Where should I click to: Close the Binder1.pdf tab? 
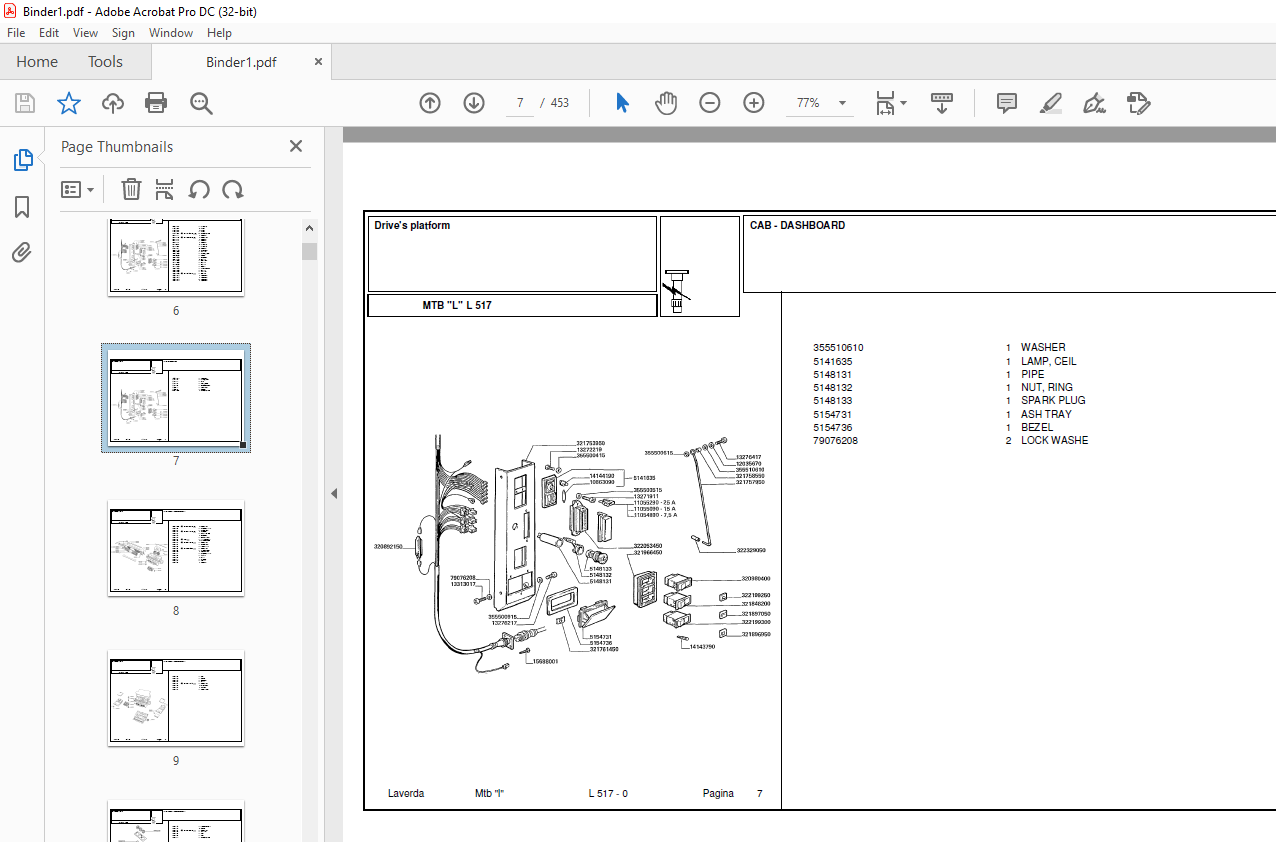point(319,62)
